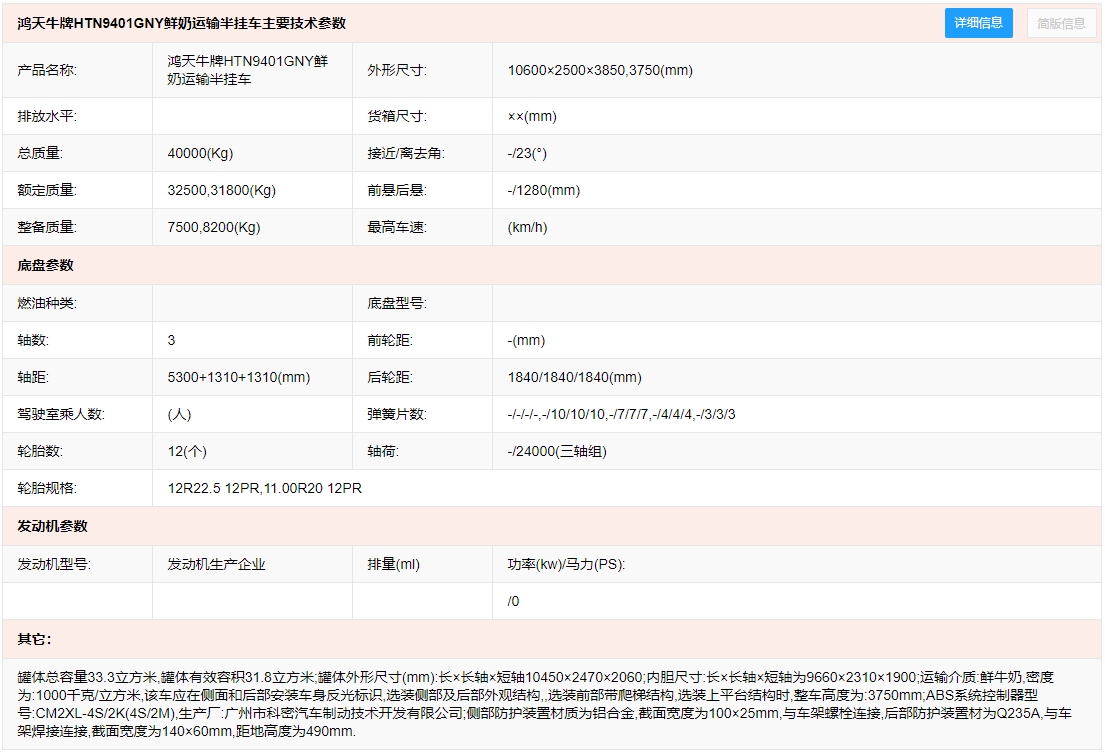Click the 功率(kw)/马力(PS) cell
Screen dimensions: 1105x754
click(x=566, y=564)
